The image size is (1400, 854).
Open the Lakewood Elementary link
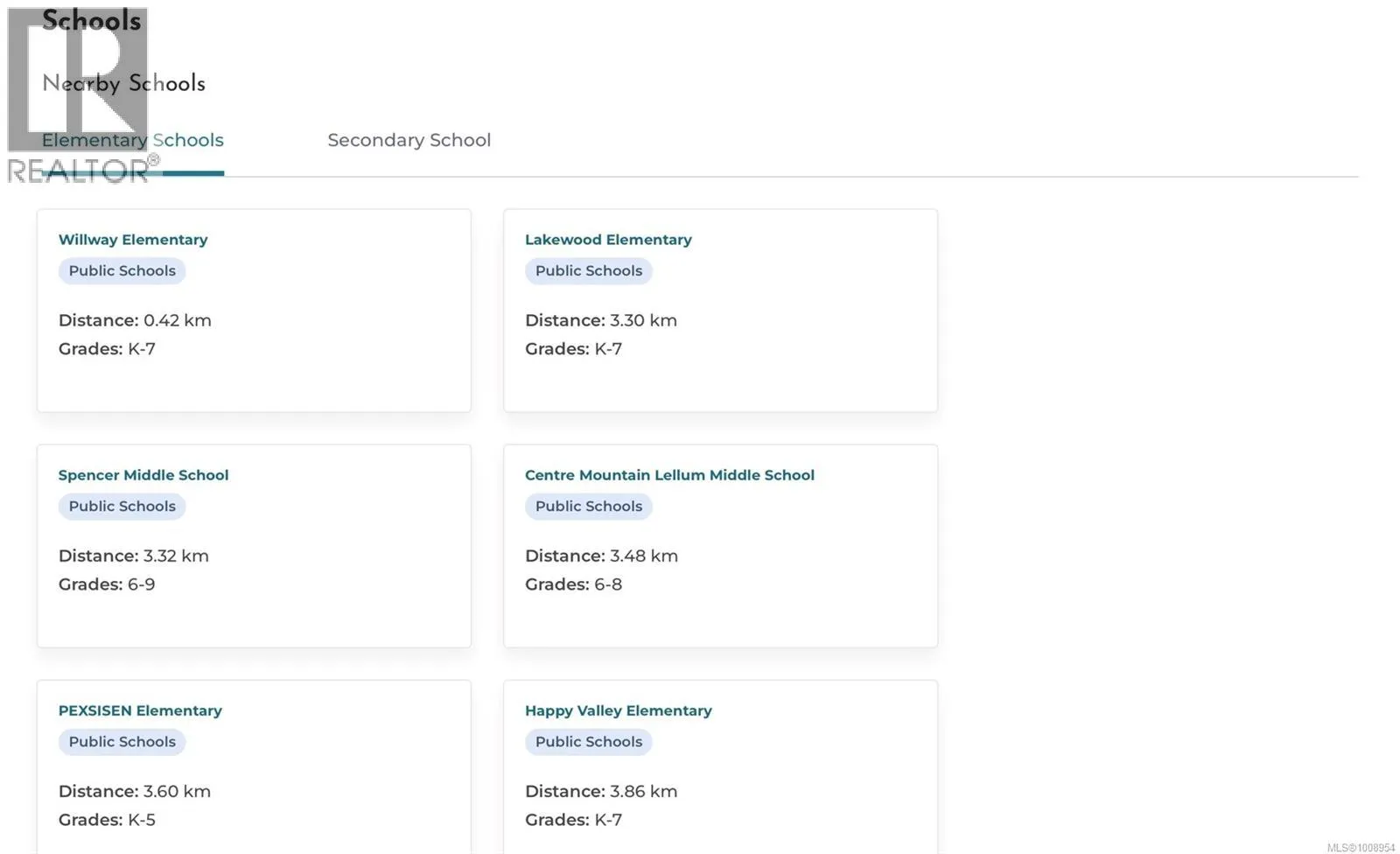[608, 240]
